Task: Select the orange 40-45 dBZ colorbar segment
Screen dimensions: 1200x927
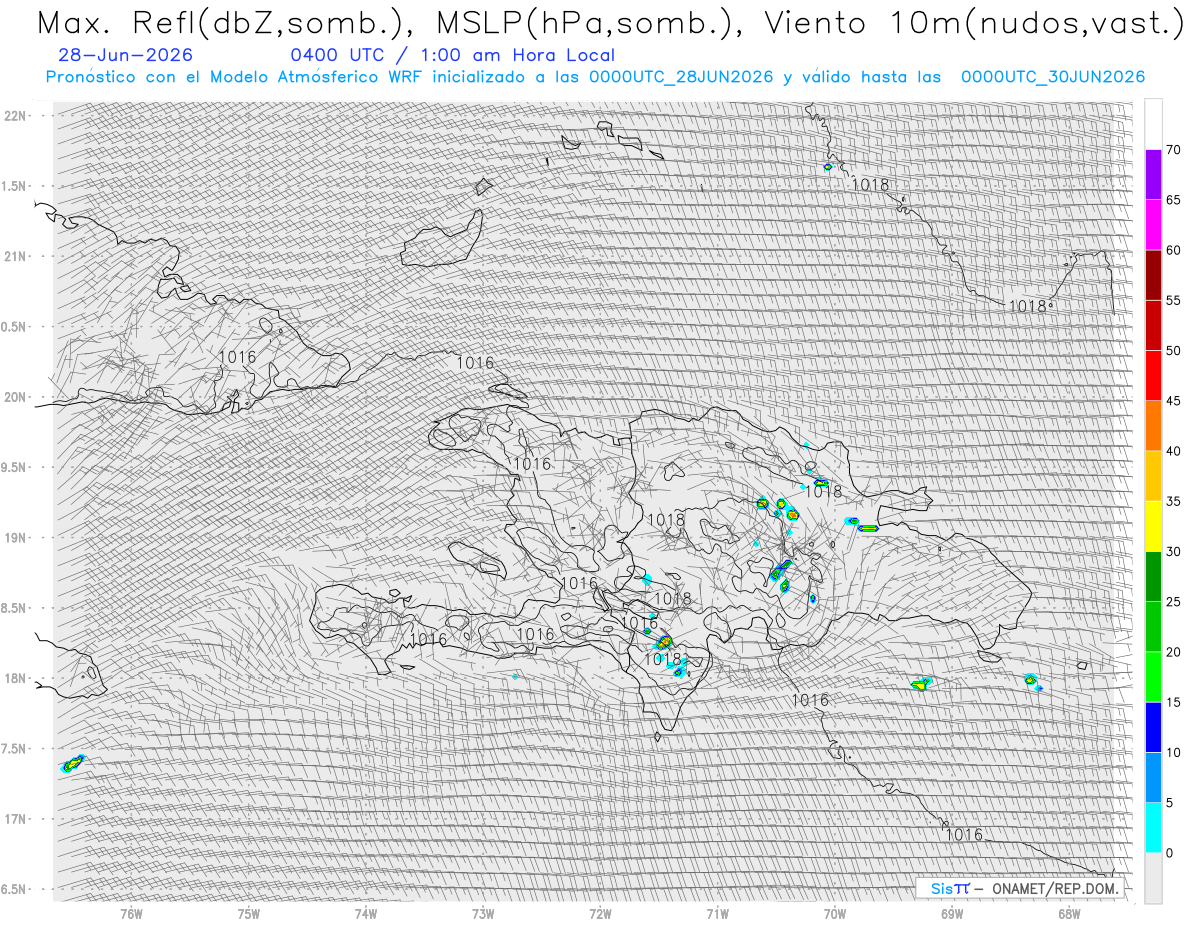Action: [1153, 426]
